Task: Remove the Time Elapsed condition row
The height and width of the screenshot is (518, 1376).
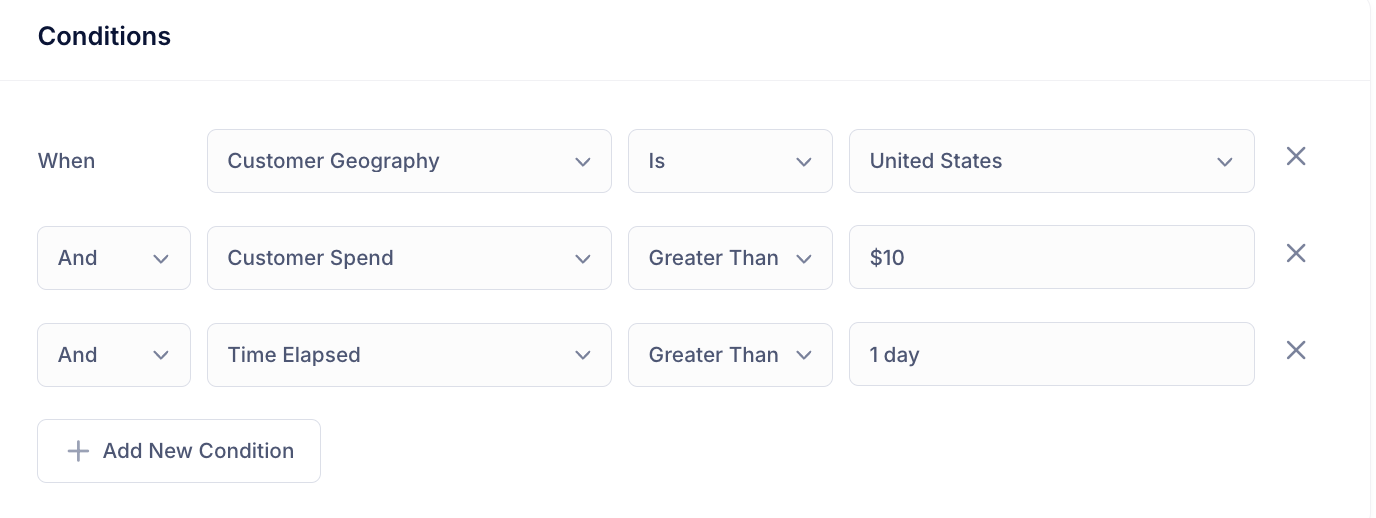Action: coord(1296,351)
